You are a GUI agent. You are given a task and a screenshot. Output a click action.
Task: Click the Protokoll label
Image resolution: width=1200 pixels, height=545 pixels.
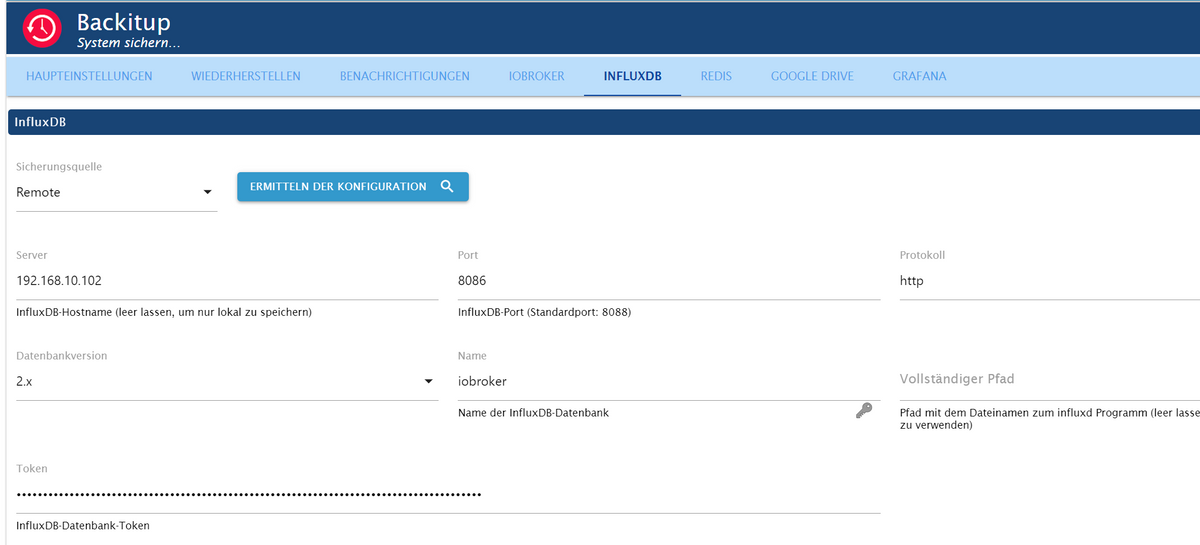(x=922, y=255)
